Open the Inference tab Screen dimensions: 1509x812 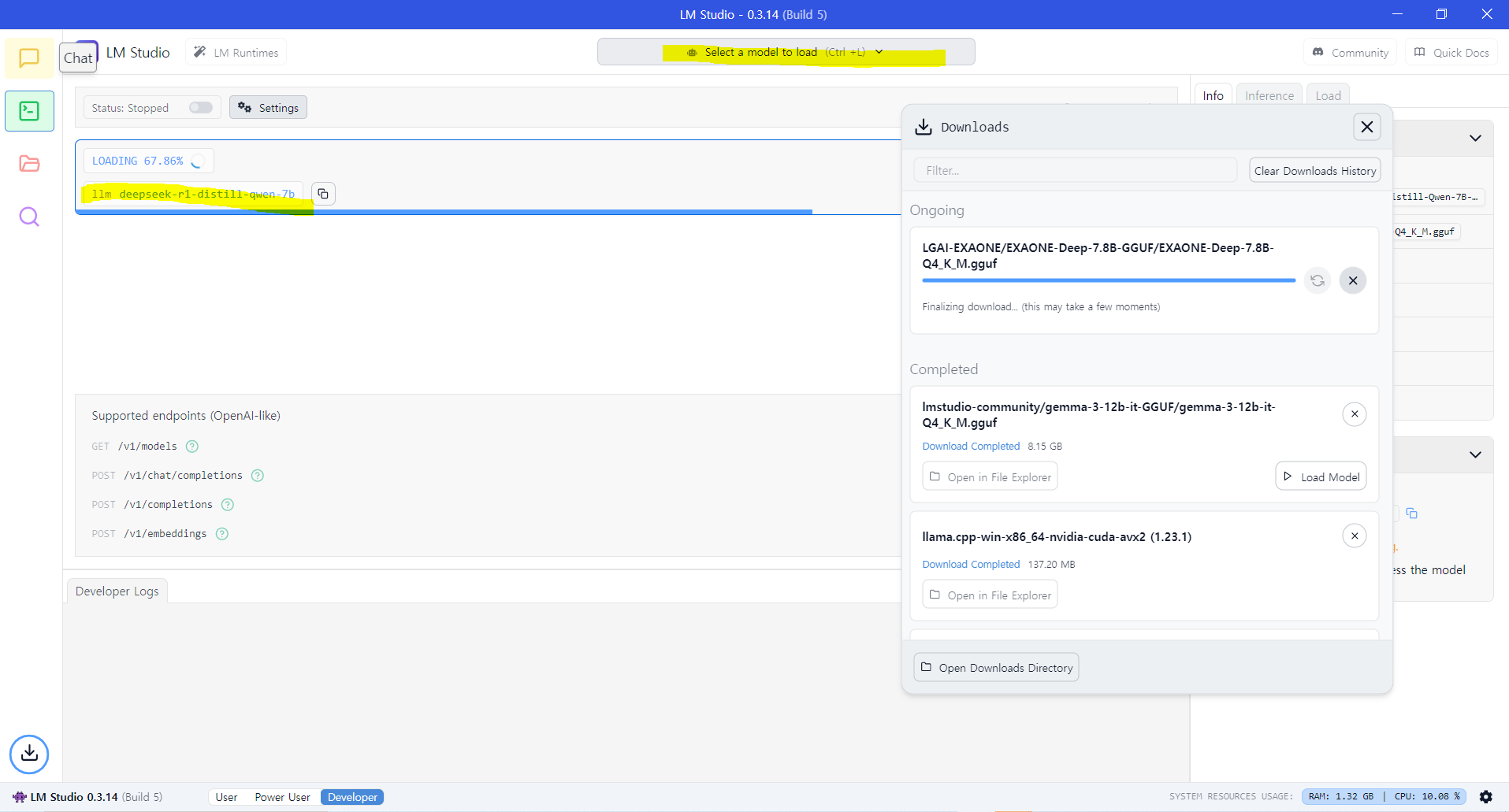[1269, 95]
